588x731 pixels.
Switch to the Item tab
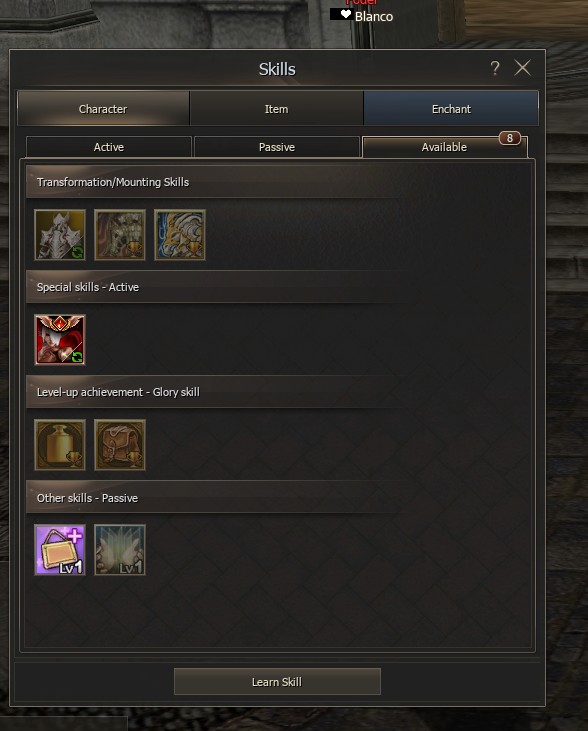pos(277,109)
